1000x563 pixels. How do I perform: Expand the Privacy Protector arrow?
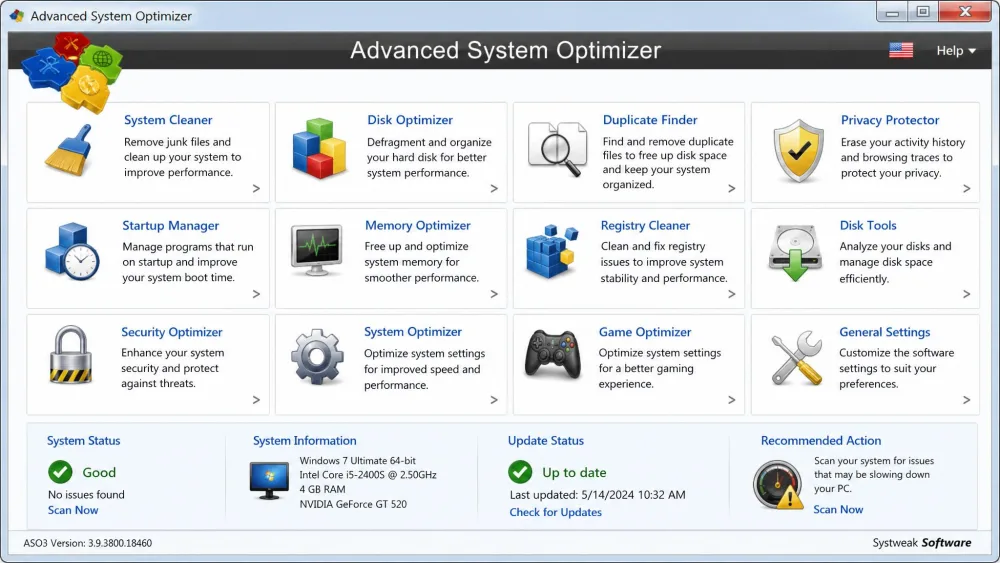[967, 188]
